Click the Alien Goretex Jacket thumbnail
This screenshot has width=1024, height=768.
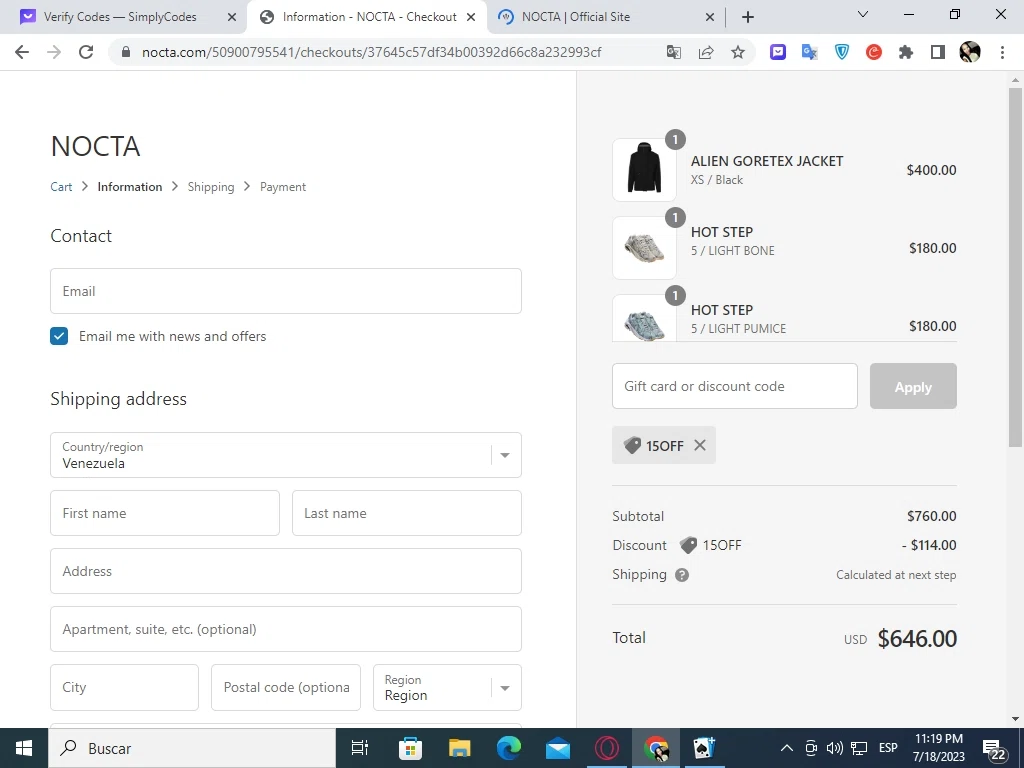[644, 170]
